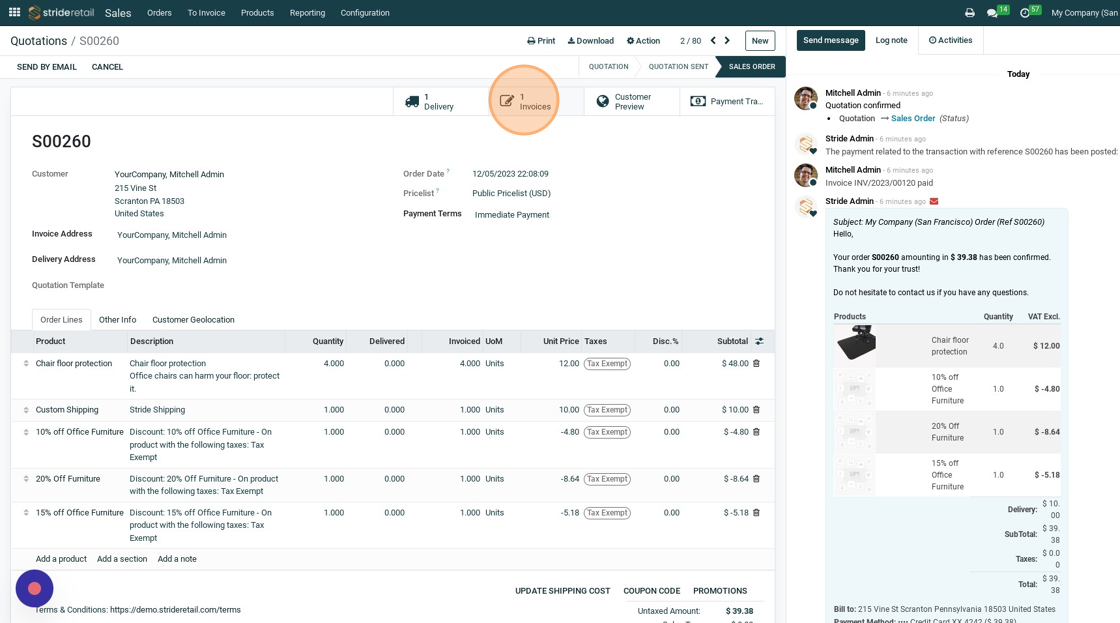Click Send message in chatter
This screenshot has height=623, width=1120.
[x=831, y=40]
